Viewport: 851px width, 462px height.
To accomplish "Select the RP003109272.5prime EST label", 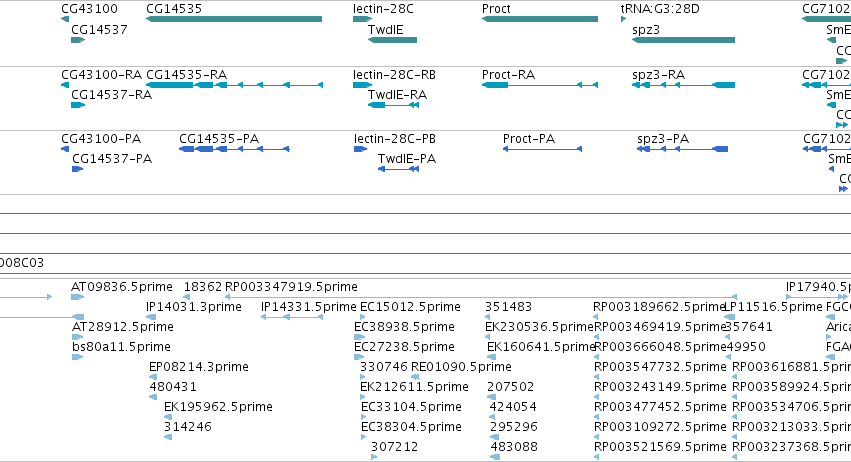I will pos(661,427).
